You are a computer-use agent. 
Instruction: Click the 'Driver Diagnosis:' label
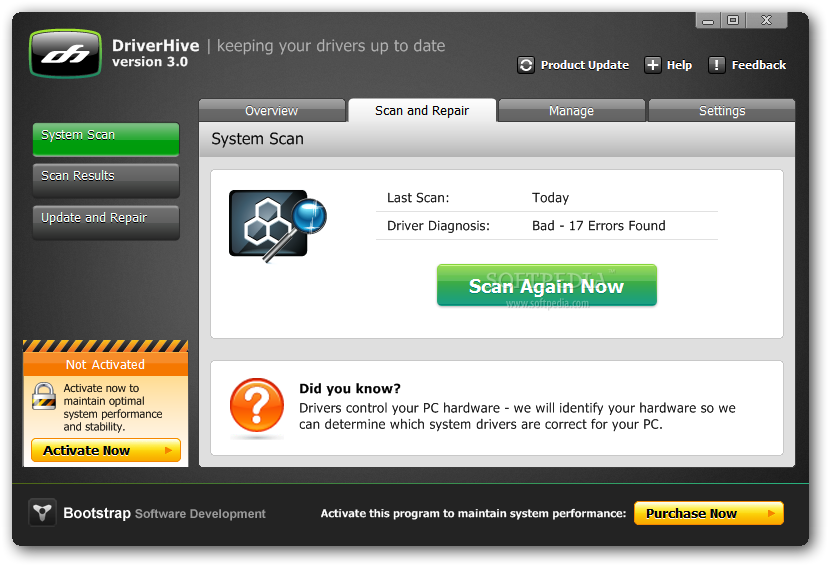(438, 226)
